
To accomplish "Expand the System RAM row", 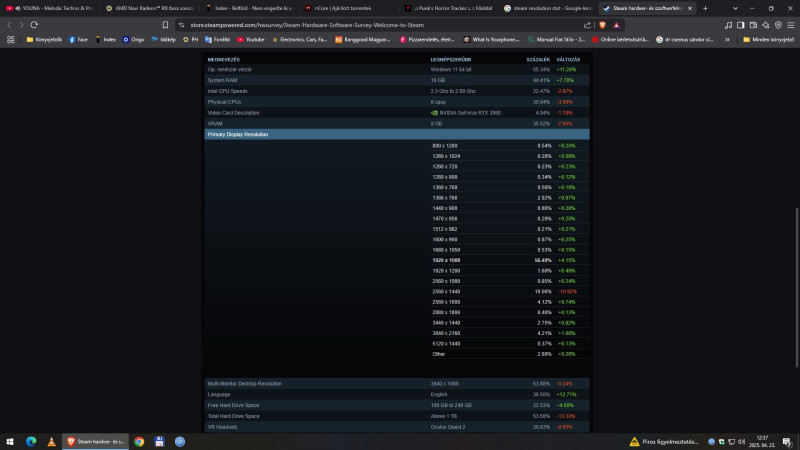I will [397, 80].
